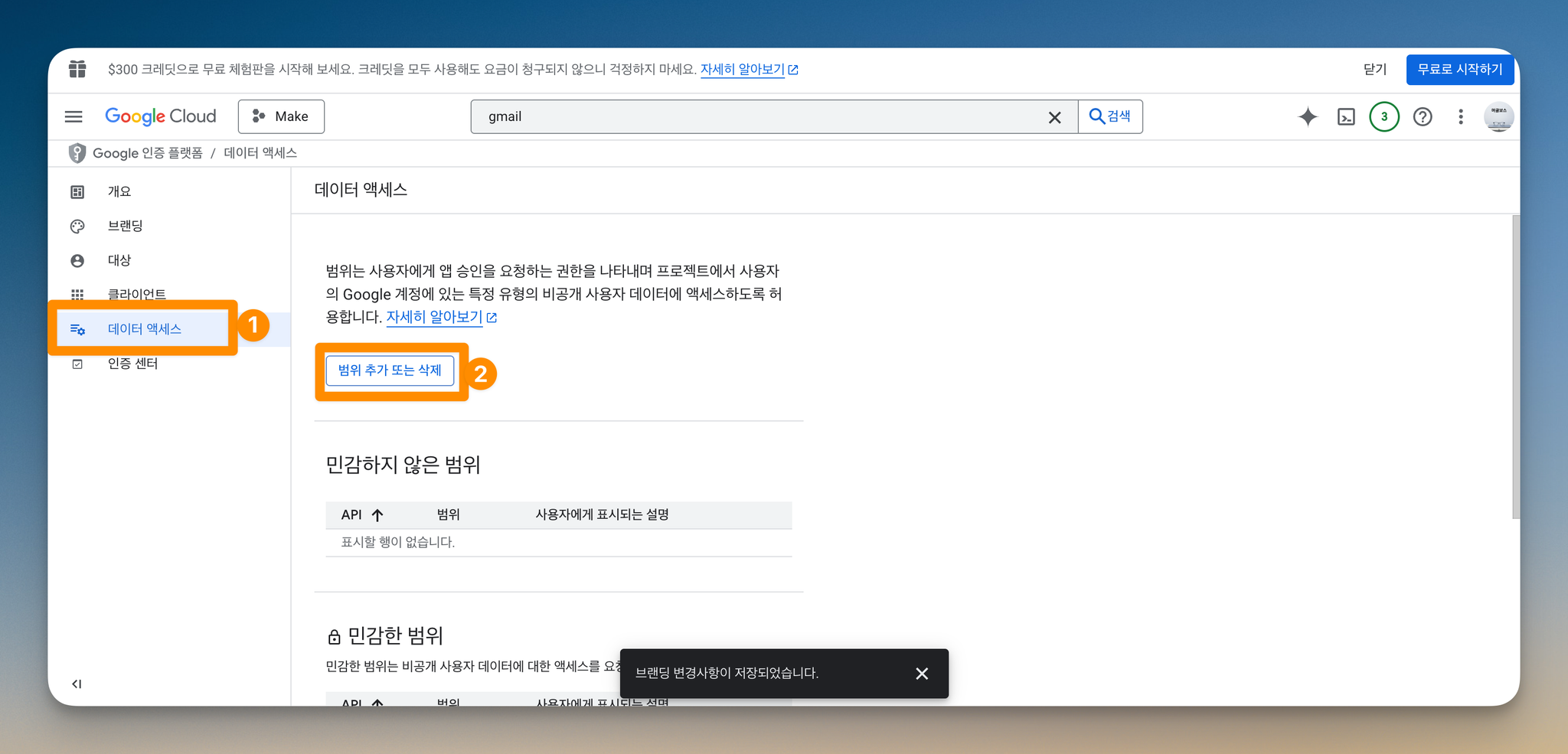Sort non-sensitive scopes table by API column

pyautogui.click(x=362, y=515)
